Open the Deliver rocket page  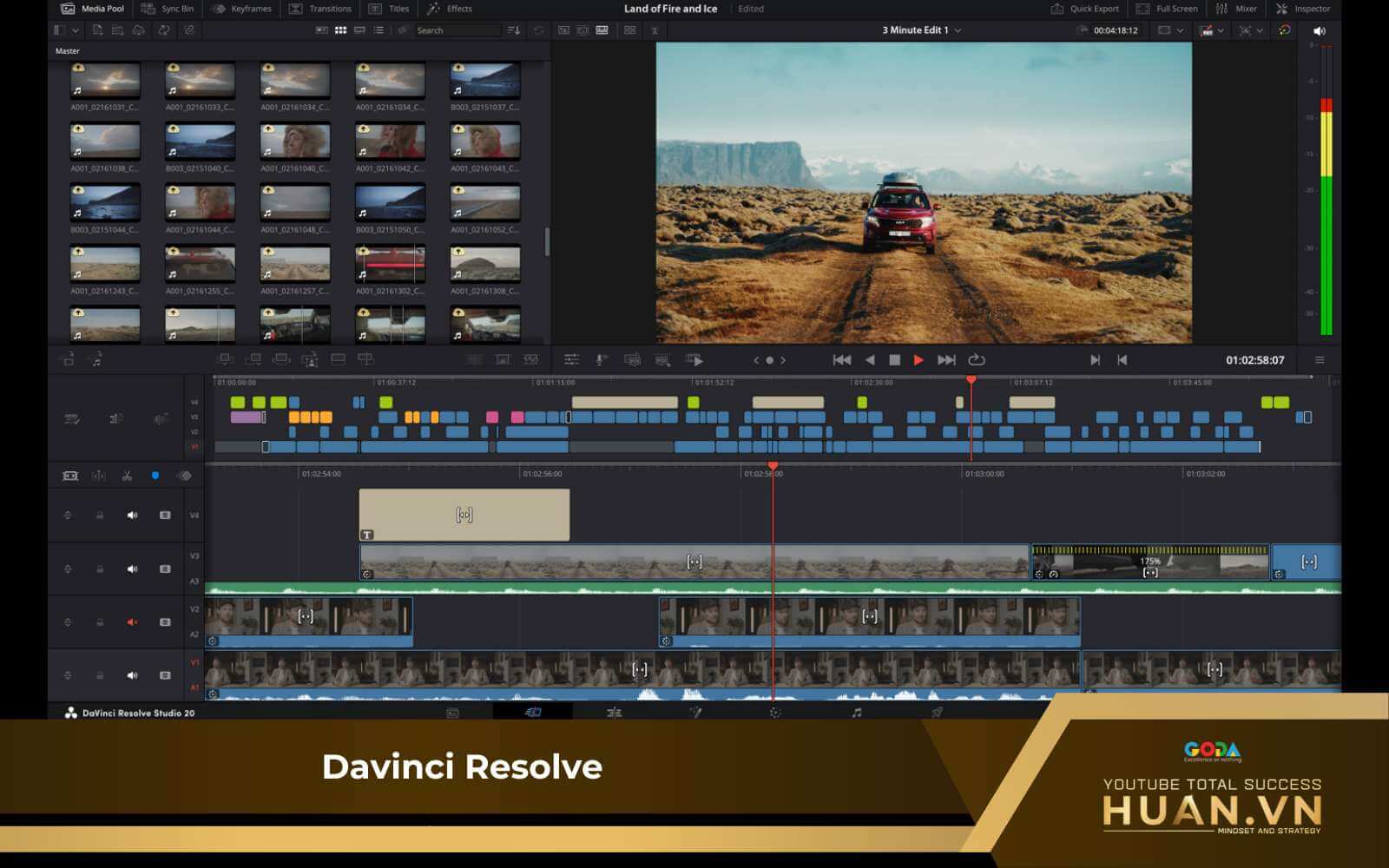pos(937,713)
